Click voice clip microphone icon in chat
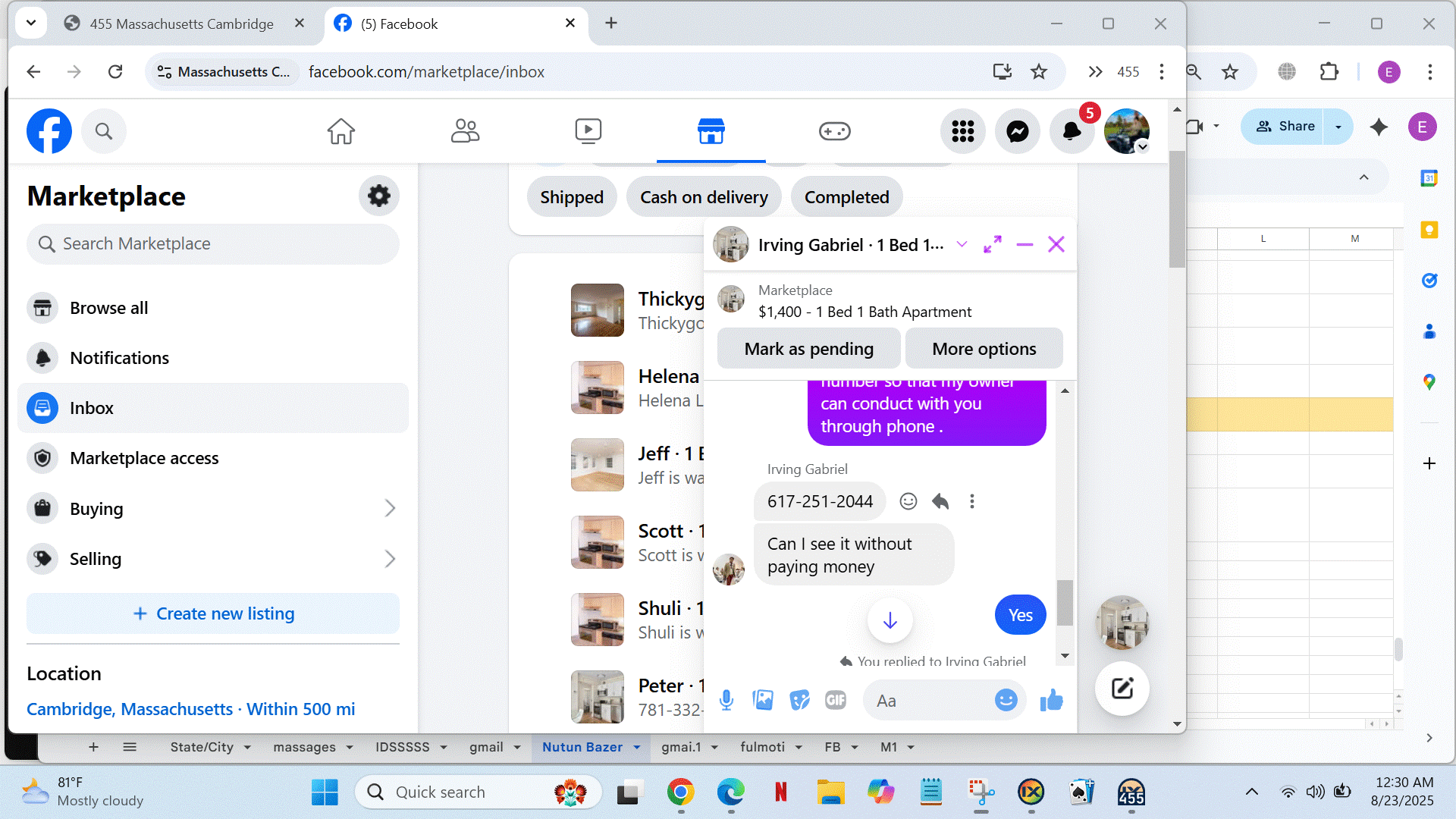Image resolution: width=1456 pixels, height=819 pixels. point(726,700)
